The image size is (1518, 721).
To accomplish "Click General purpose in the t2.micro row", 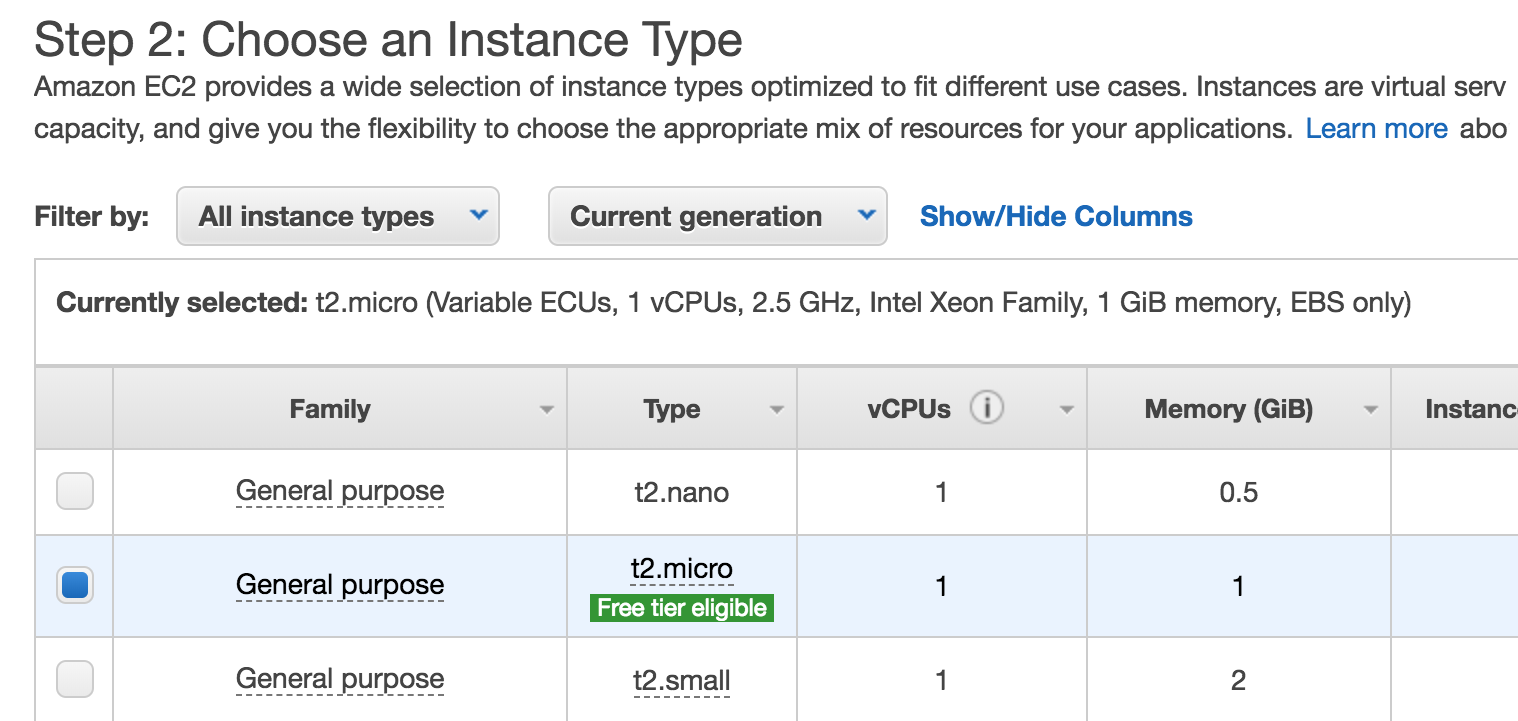I will [340, 585].
